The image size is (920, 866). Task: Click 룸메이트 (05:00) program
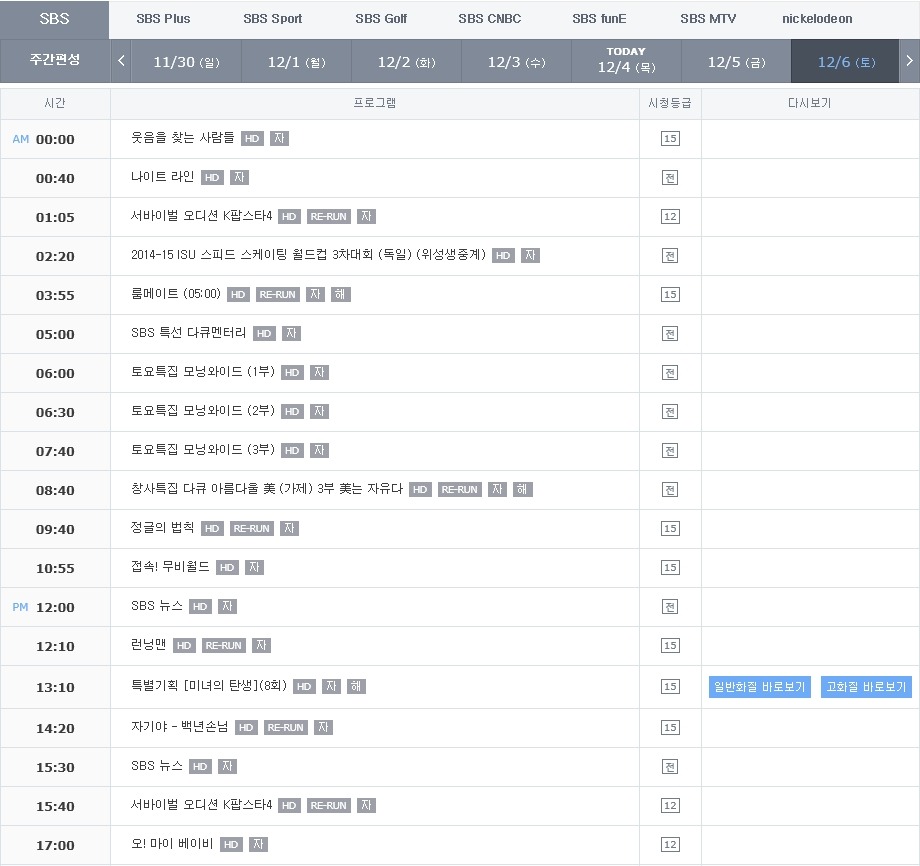[x=175, y=293]
